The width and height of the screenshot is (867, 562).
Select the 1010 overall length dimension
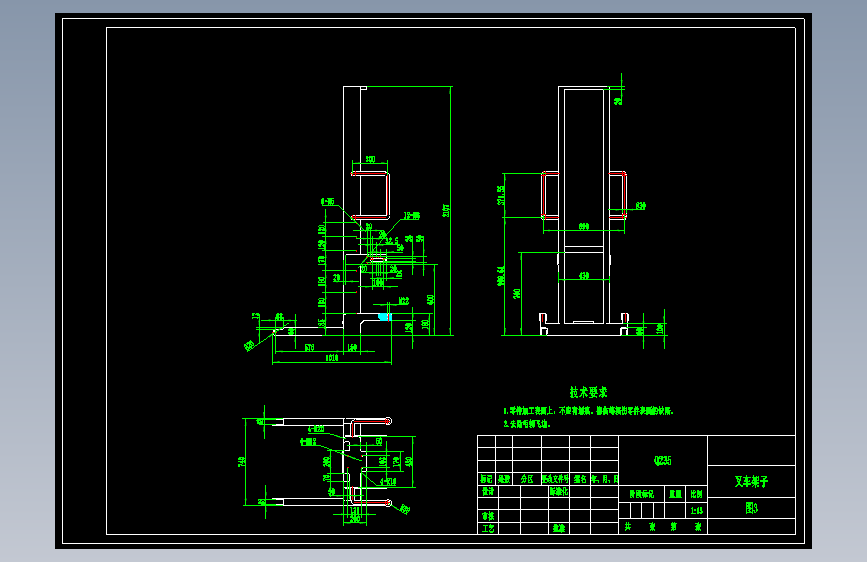332,358
